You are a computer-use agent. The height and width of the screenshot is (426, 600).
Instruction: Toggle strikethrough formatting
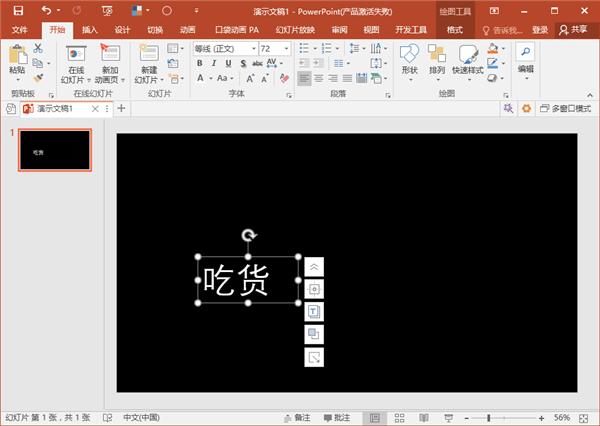(257, 63)
